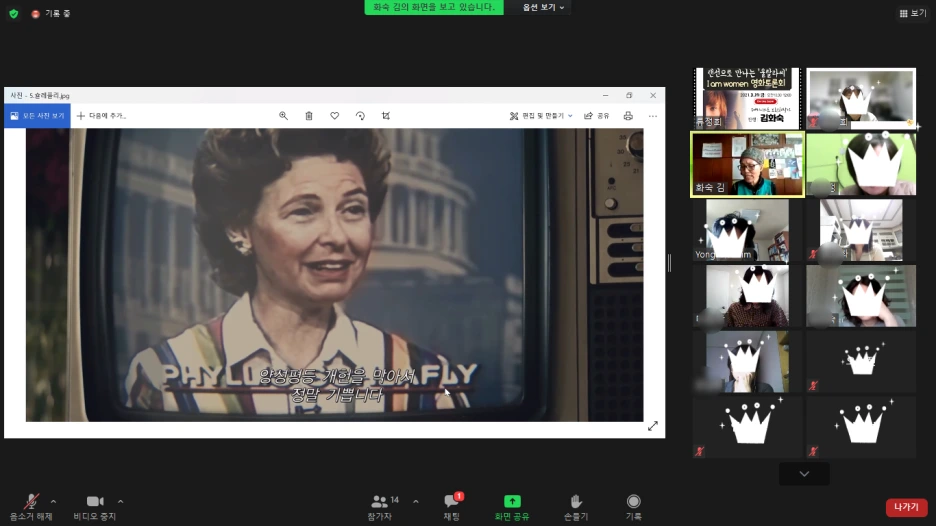Go to 모든 사진 보기
Image resolution: width=936 pixels, height=526 pixels.
[x=37, y=116]
